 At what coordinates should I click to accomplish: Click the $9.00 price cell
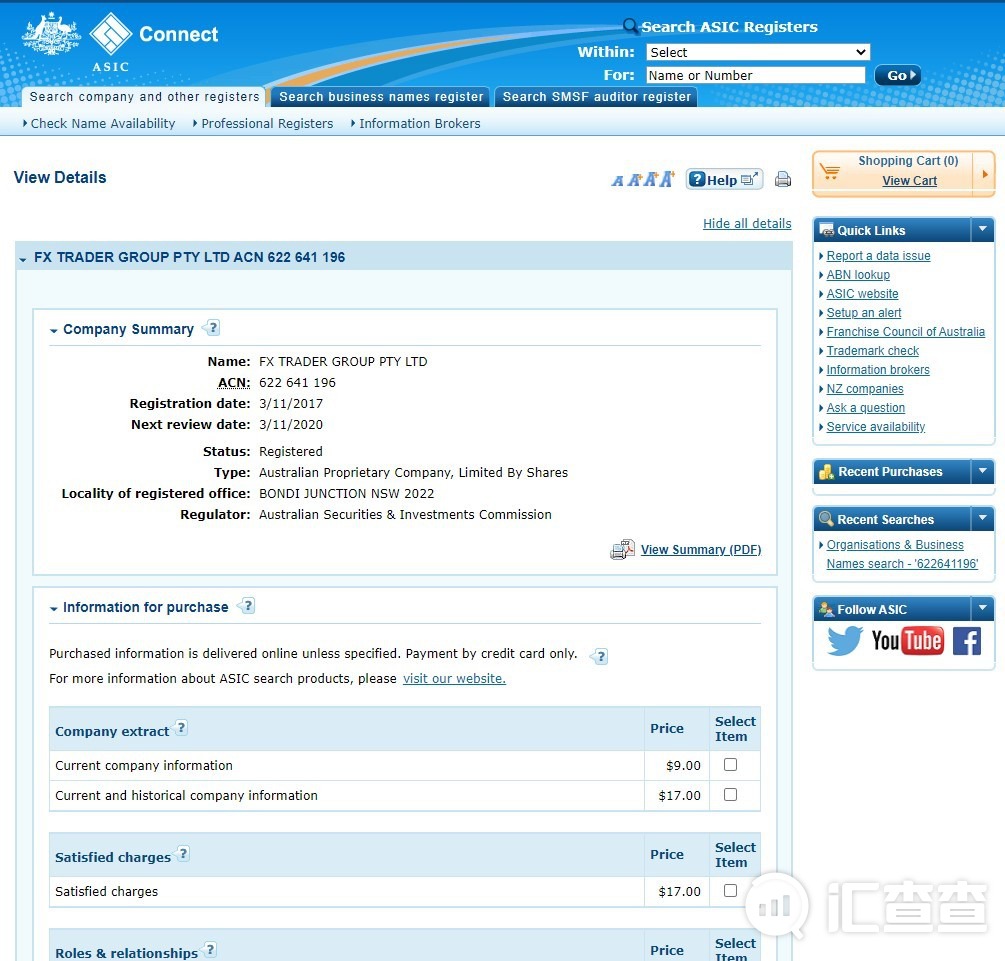click(x=676, y=765)
